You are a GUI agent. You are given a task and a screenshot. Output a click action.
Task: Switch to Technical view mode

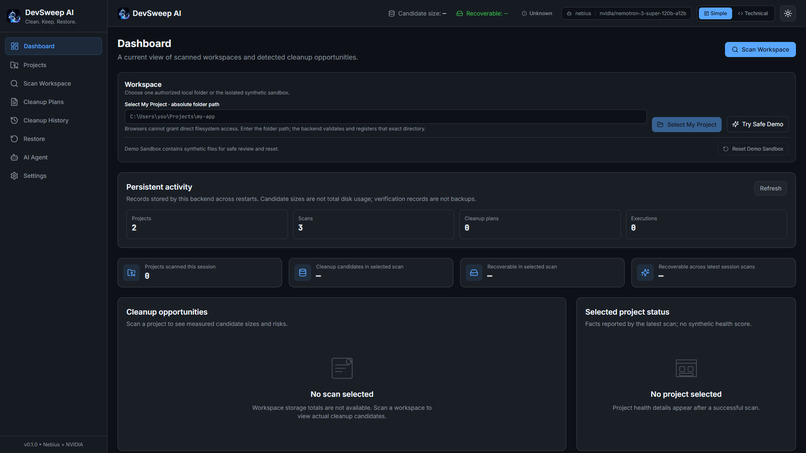tap(753, 13)
